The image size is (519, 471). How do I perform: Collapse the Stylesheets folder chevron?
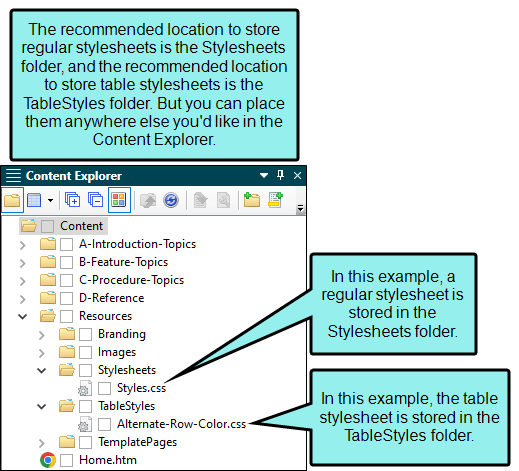[x=42, y=370]
